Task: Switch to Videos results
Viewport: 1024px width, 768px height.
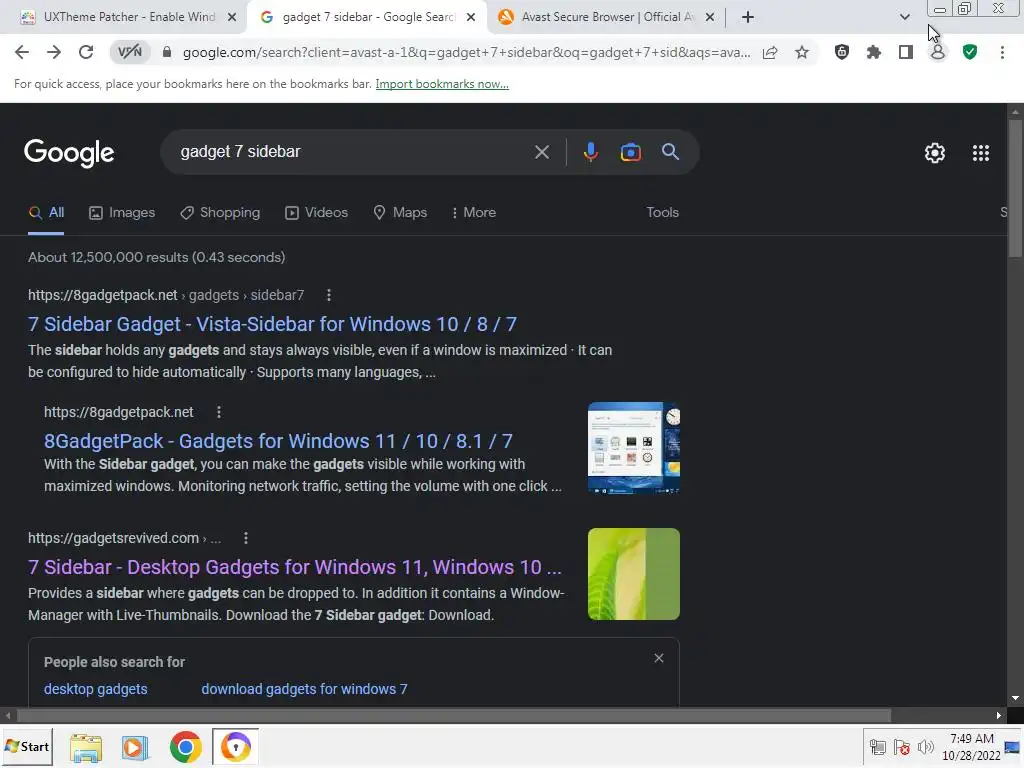Action: click(x=317, y=213)
